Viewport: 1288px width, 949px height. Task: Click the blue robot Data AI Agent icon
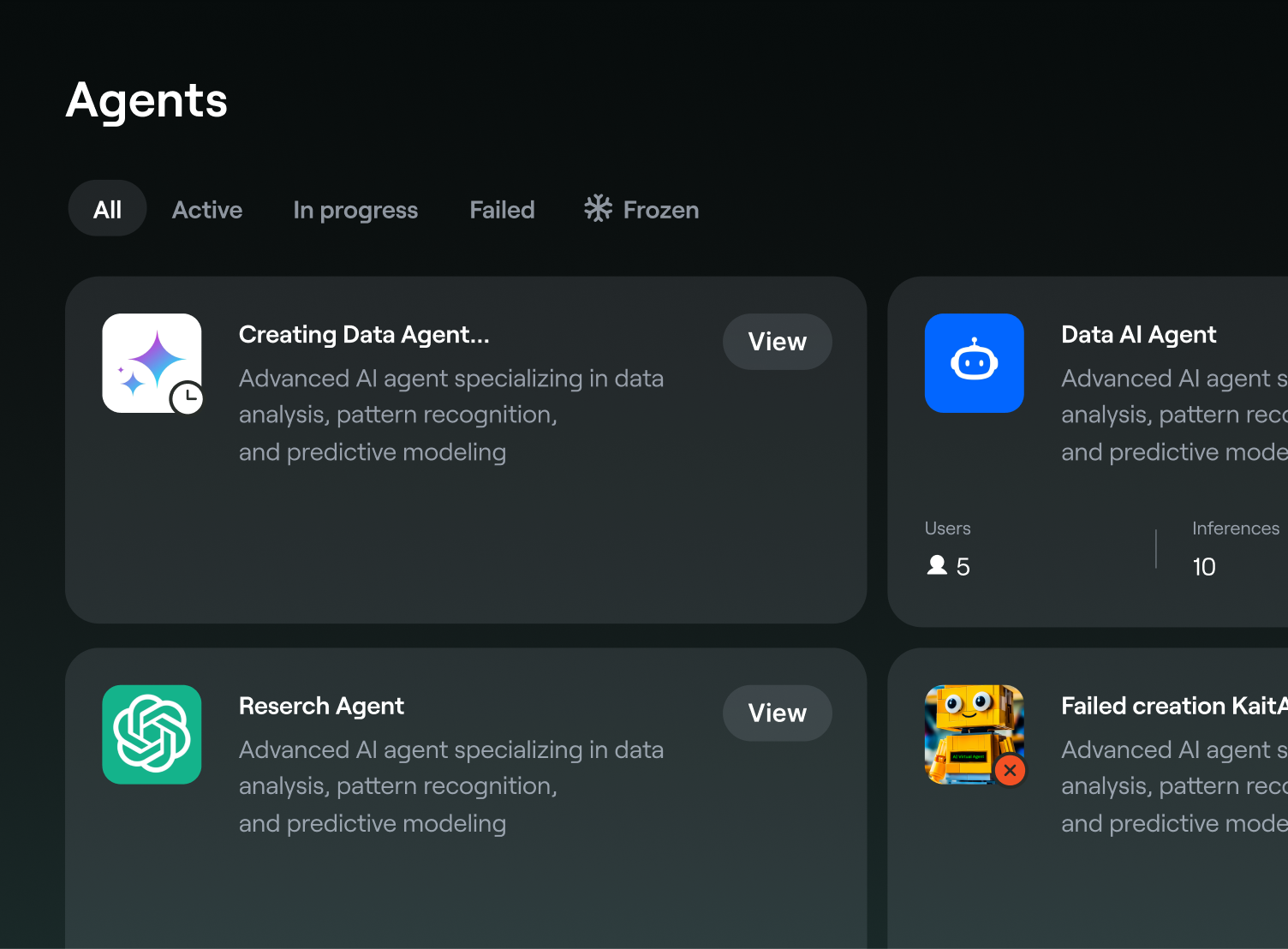pos(974,363)
